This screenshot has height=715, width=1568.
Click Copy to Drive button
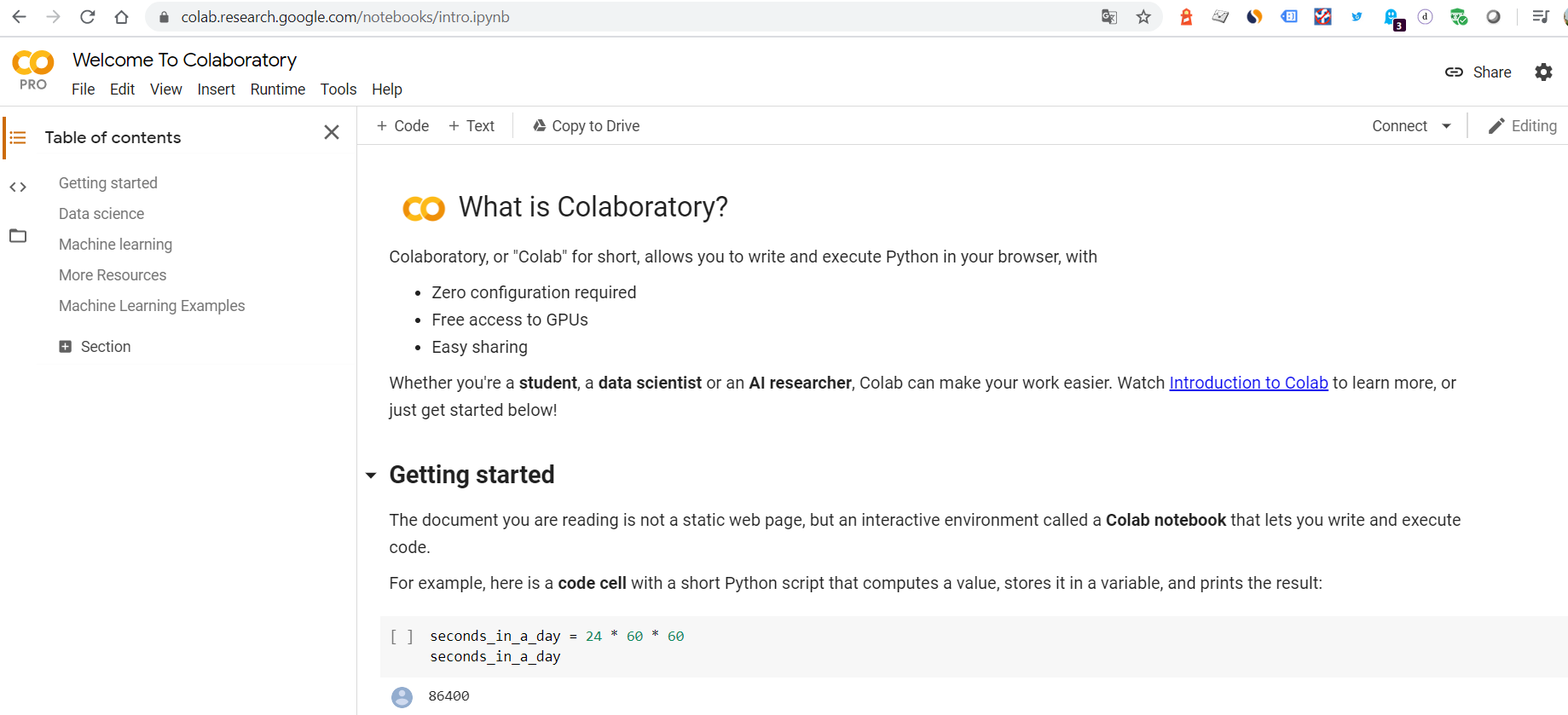tap(586, 126)
